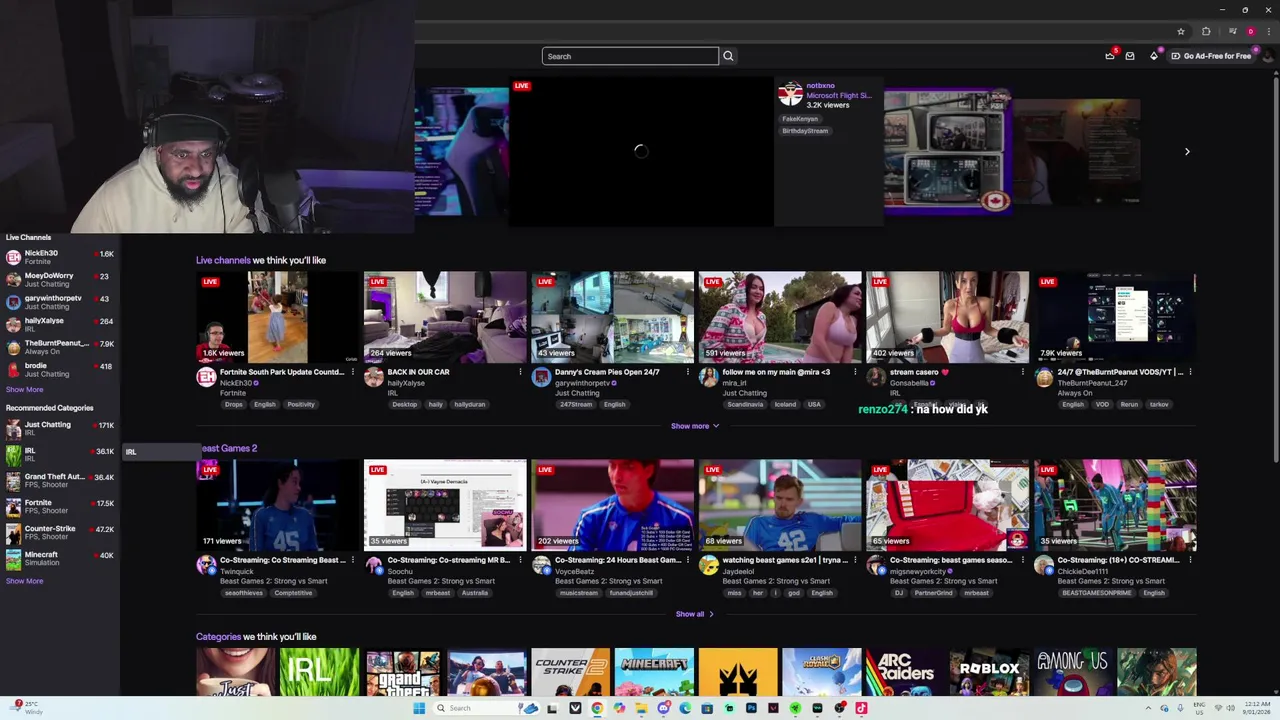This screenshot has height=720, width=1280.
Task: Open Prime Loot crown icon
Action: pyautogui.click(x=1110, y=56)
